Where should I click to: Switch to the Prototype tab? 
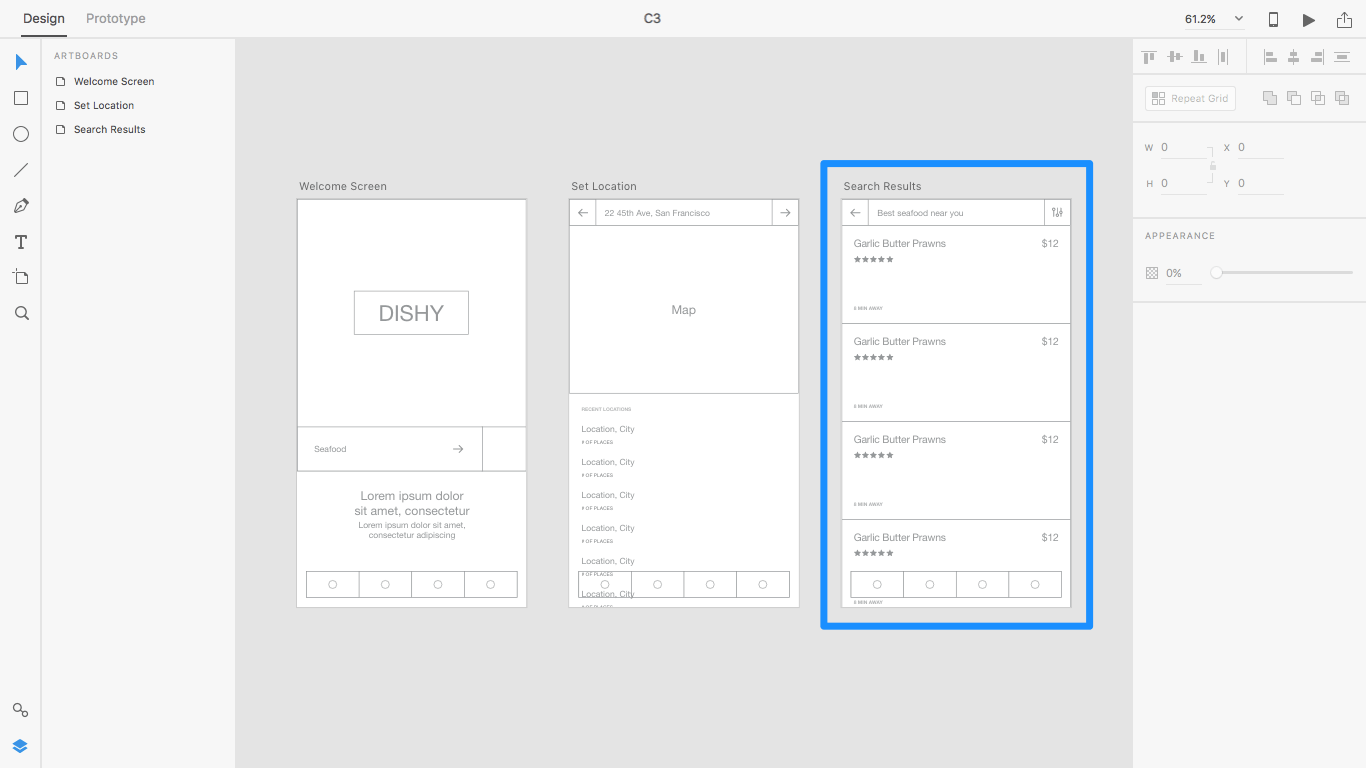click(x=116, y=19)
